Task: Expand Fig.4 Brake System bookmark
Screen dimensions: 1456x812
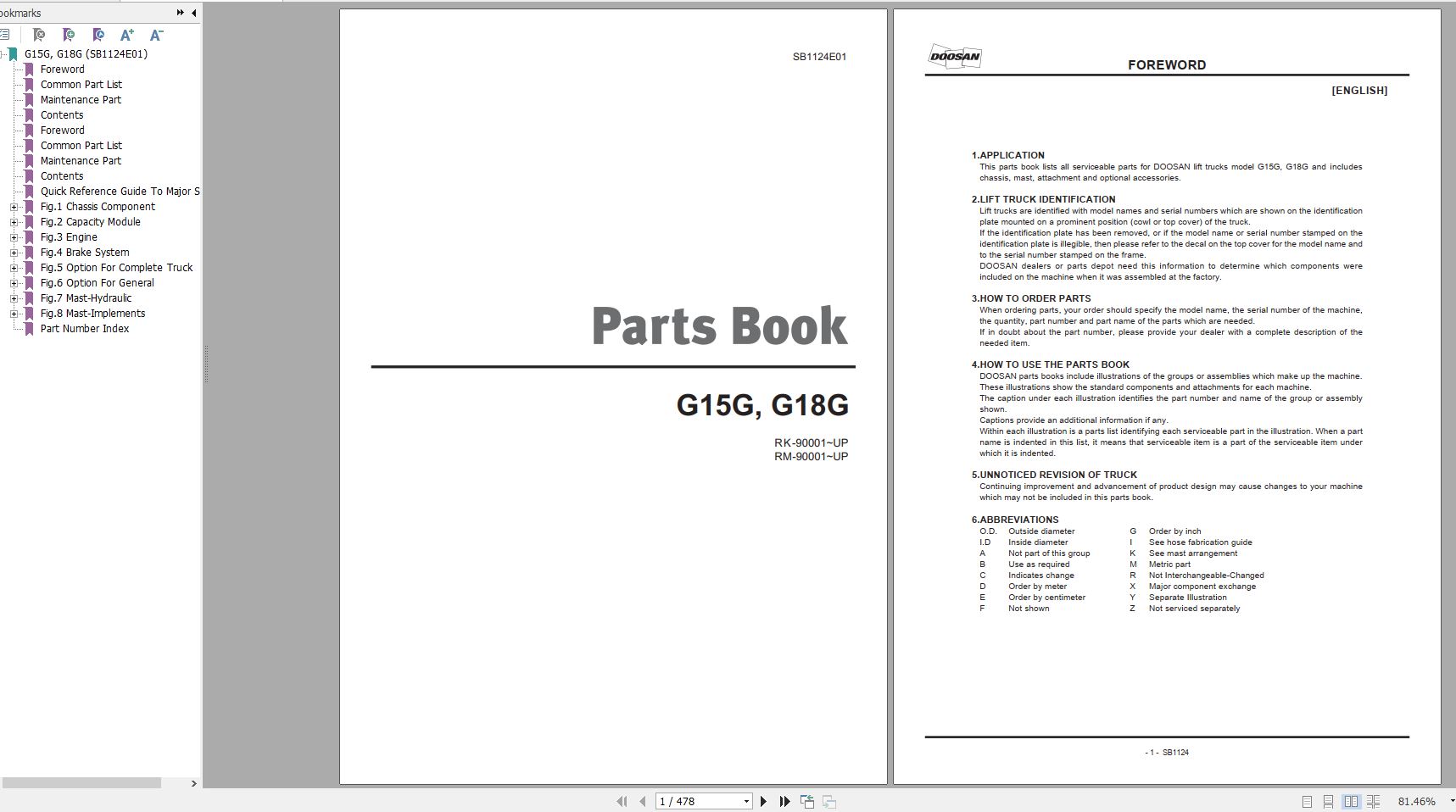Action: [14, 253]
